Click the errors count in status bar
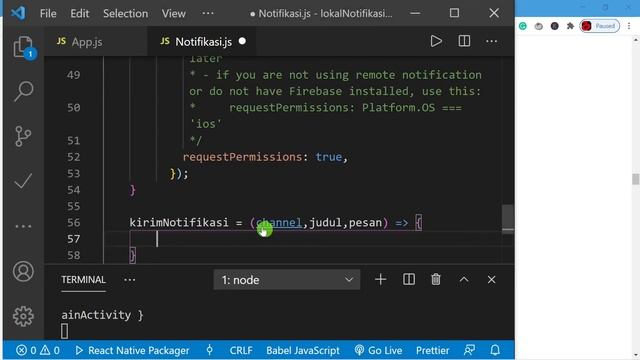This screenshot has height=360, width=640. 26,350
